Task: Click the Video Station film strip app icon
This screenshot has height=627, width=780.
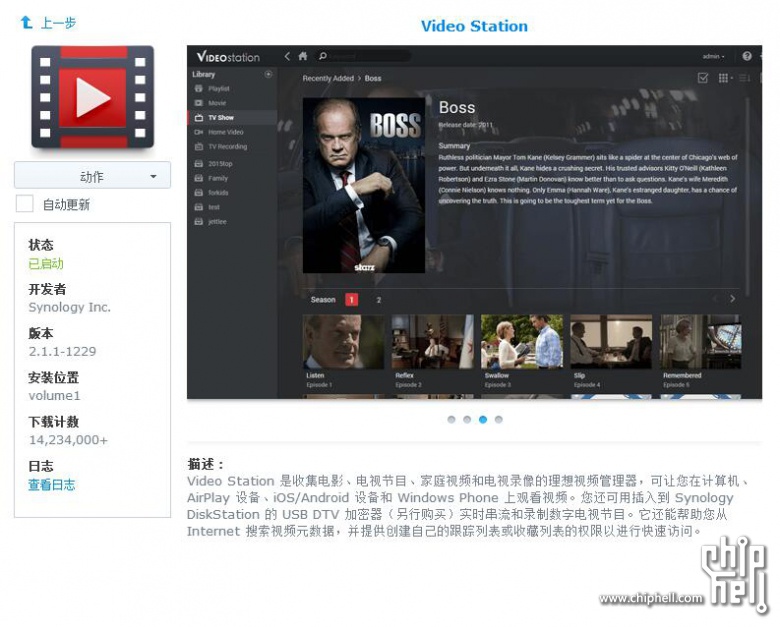Action: [x=93, y=97]
